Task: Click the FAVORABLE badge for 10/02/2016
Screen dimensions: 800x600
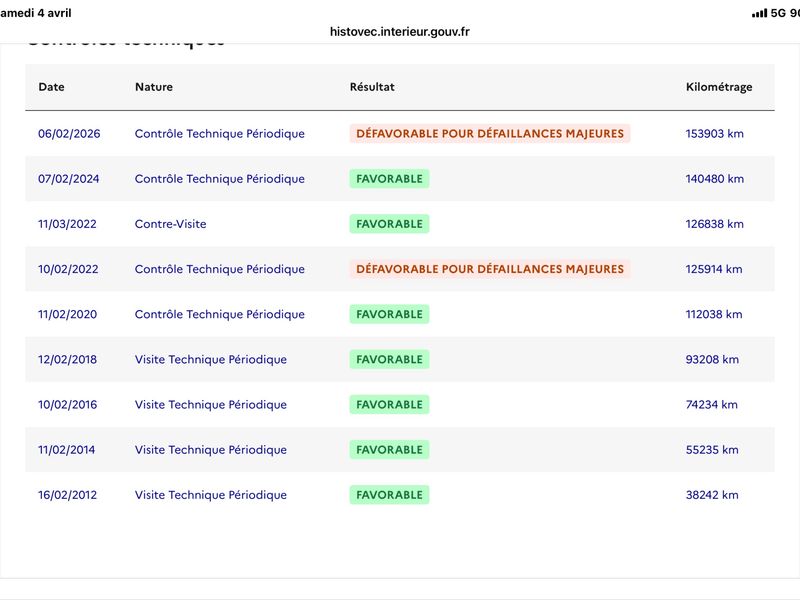Action: point(389,405)
